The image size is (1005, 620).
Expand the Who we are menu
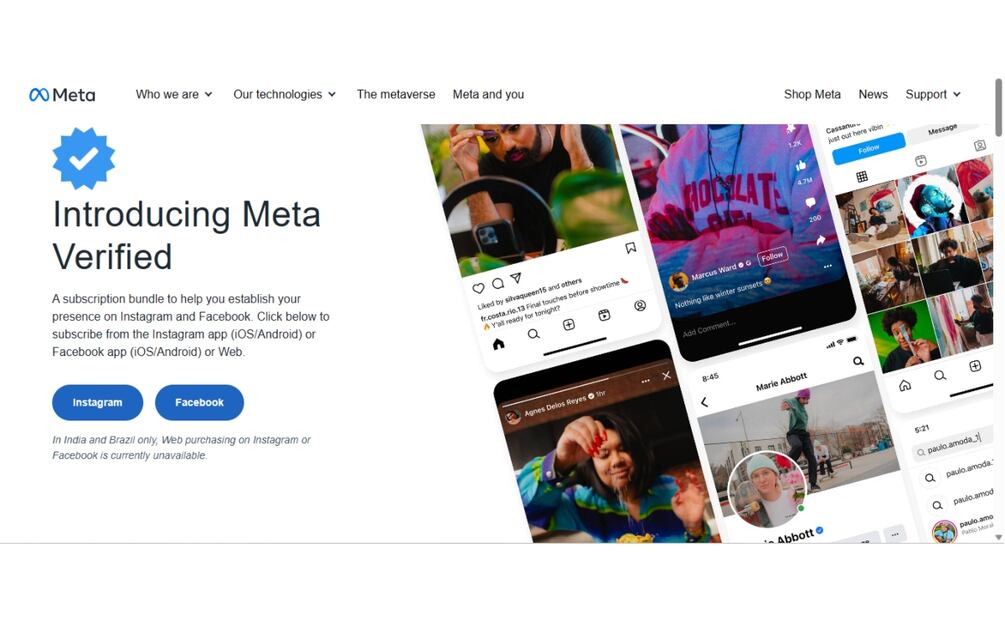[x=174, y=94]
